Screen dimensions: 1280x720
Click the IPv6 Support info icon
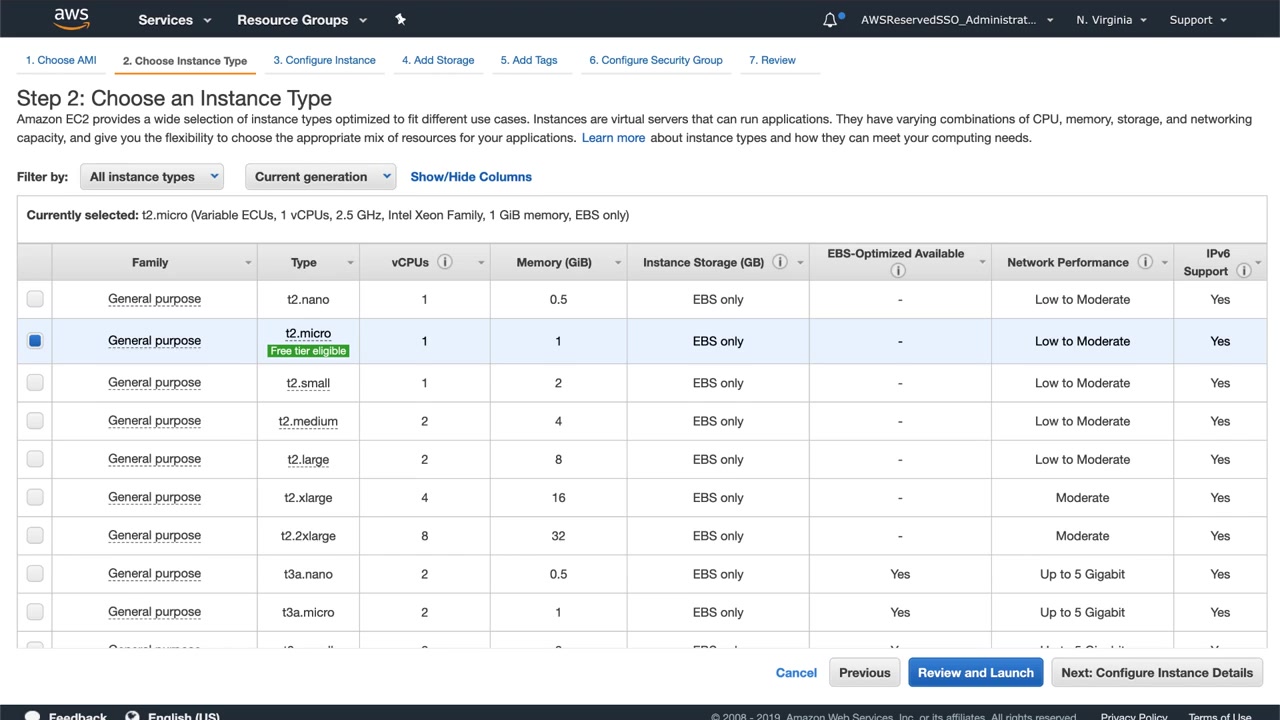1244,271
